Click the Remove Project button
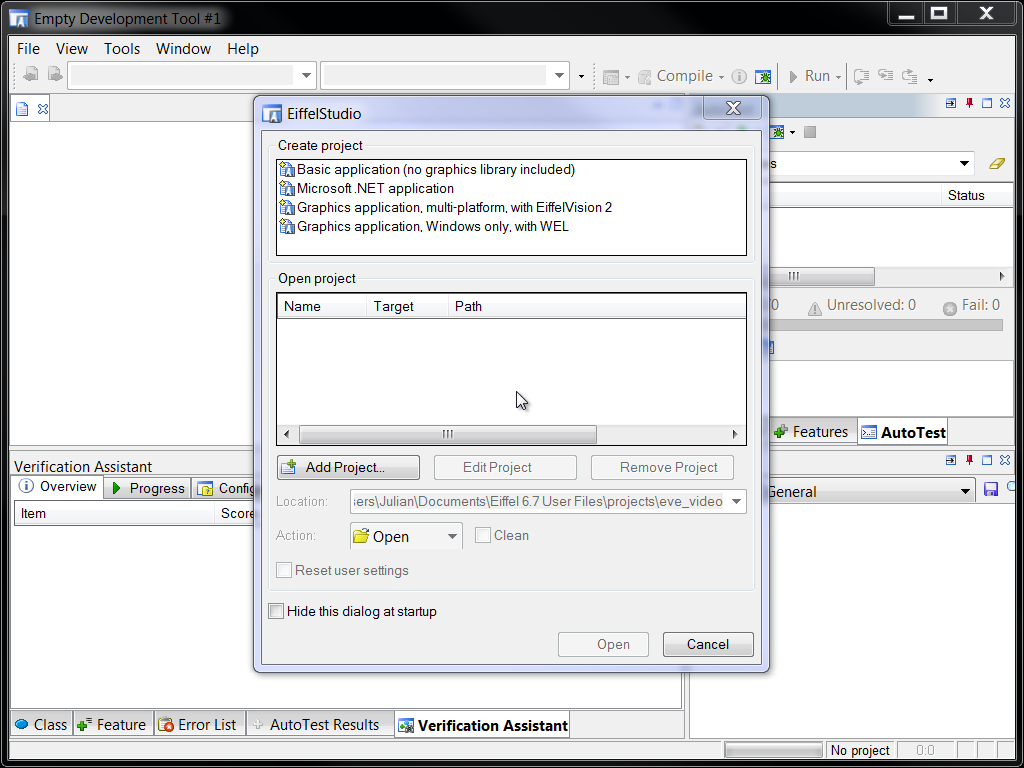1024x768 pixels. (x=662, y=468)
